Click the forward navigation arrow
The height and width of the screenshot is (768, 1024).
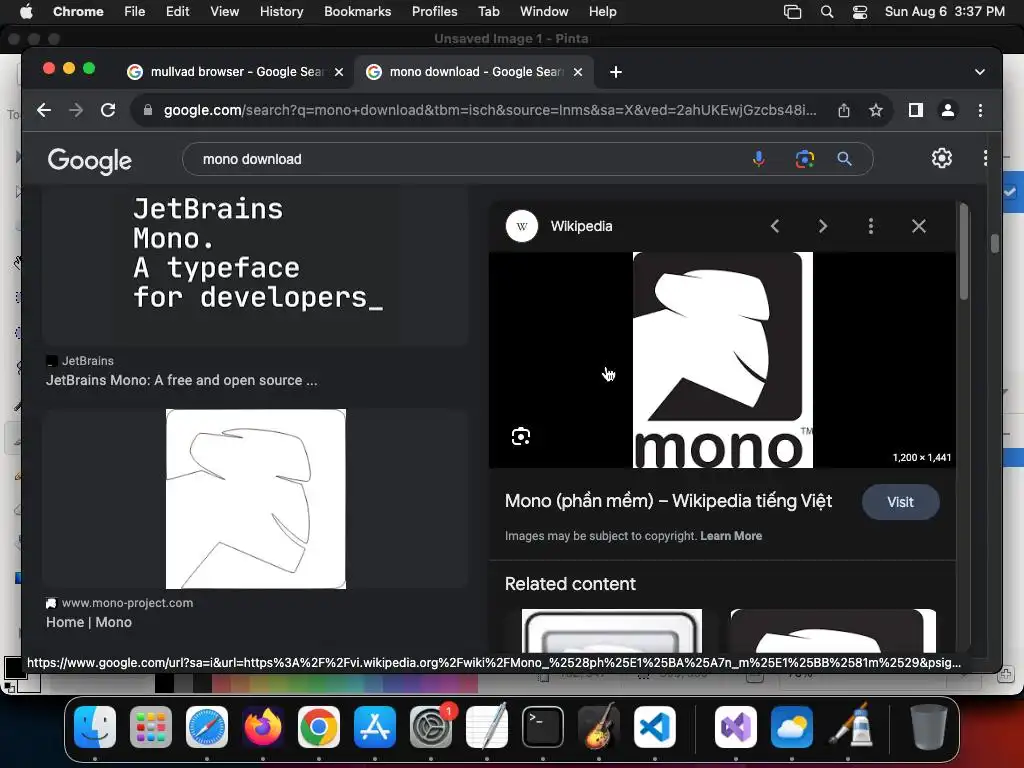(76, 110)
